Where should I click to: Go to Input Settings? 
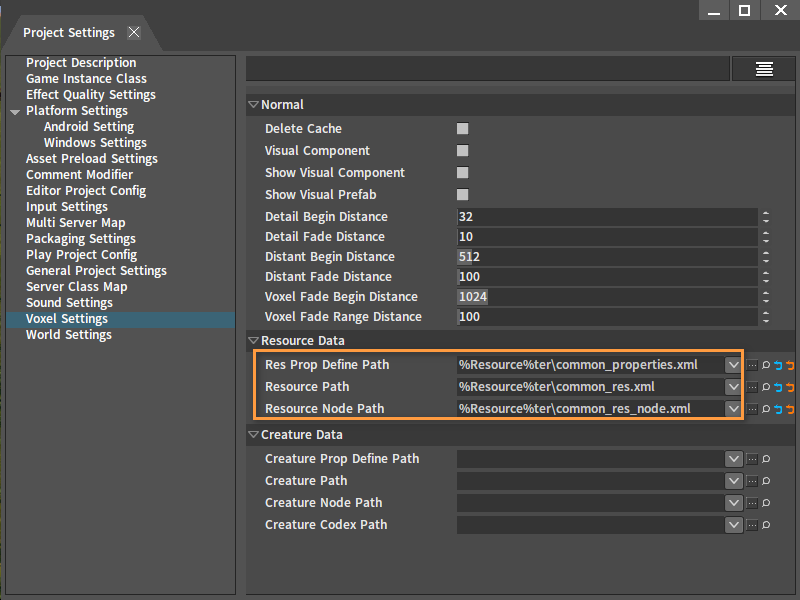(67, 207)
